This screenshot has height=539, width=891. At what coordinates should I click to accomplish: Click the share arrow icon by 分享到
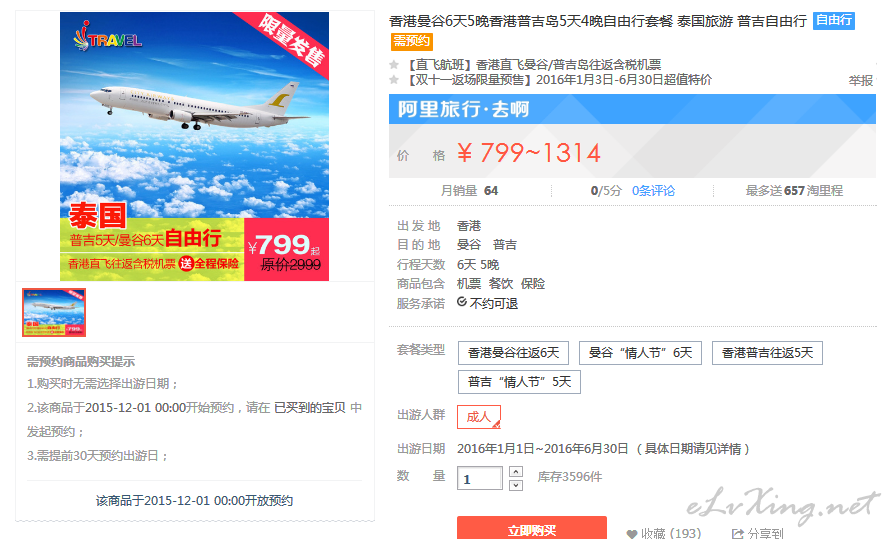(x=738, y=534)
